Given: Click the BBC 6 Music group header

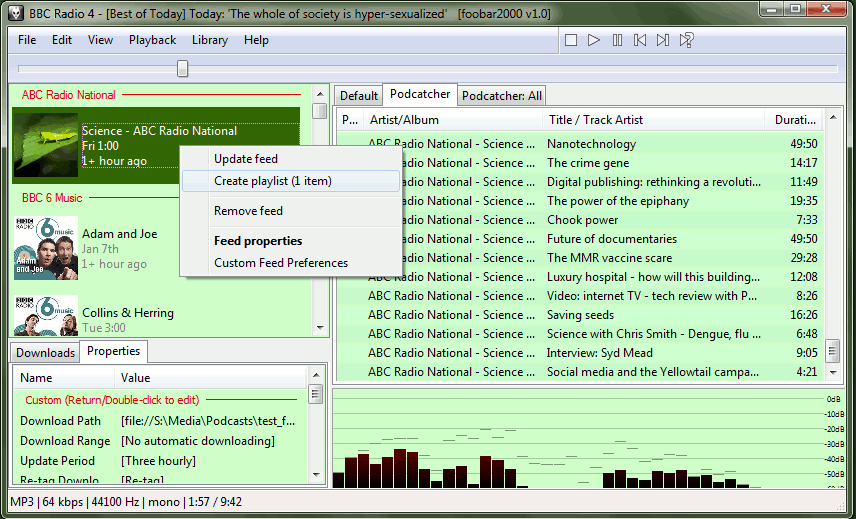Looking at the screenshot, I should tap(52, 198).
